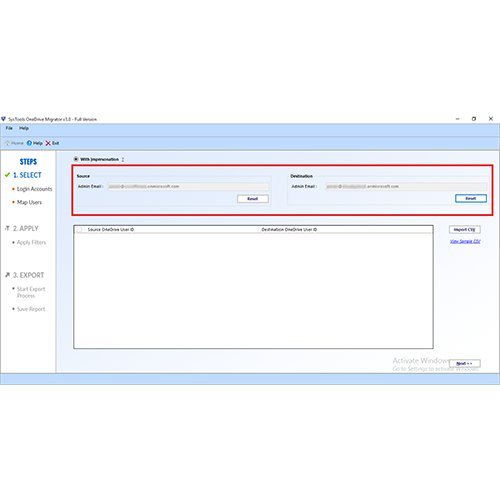This screenshot has width=500, height=500.
Task: Click the Import CSV button
Action: pos(465,230)
